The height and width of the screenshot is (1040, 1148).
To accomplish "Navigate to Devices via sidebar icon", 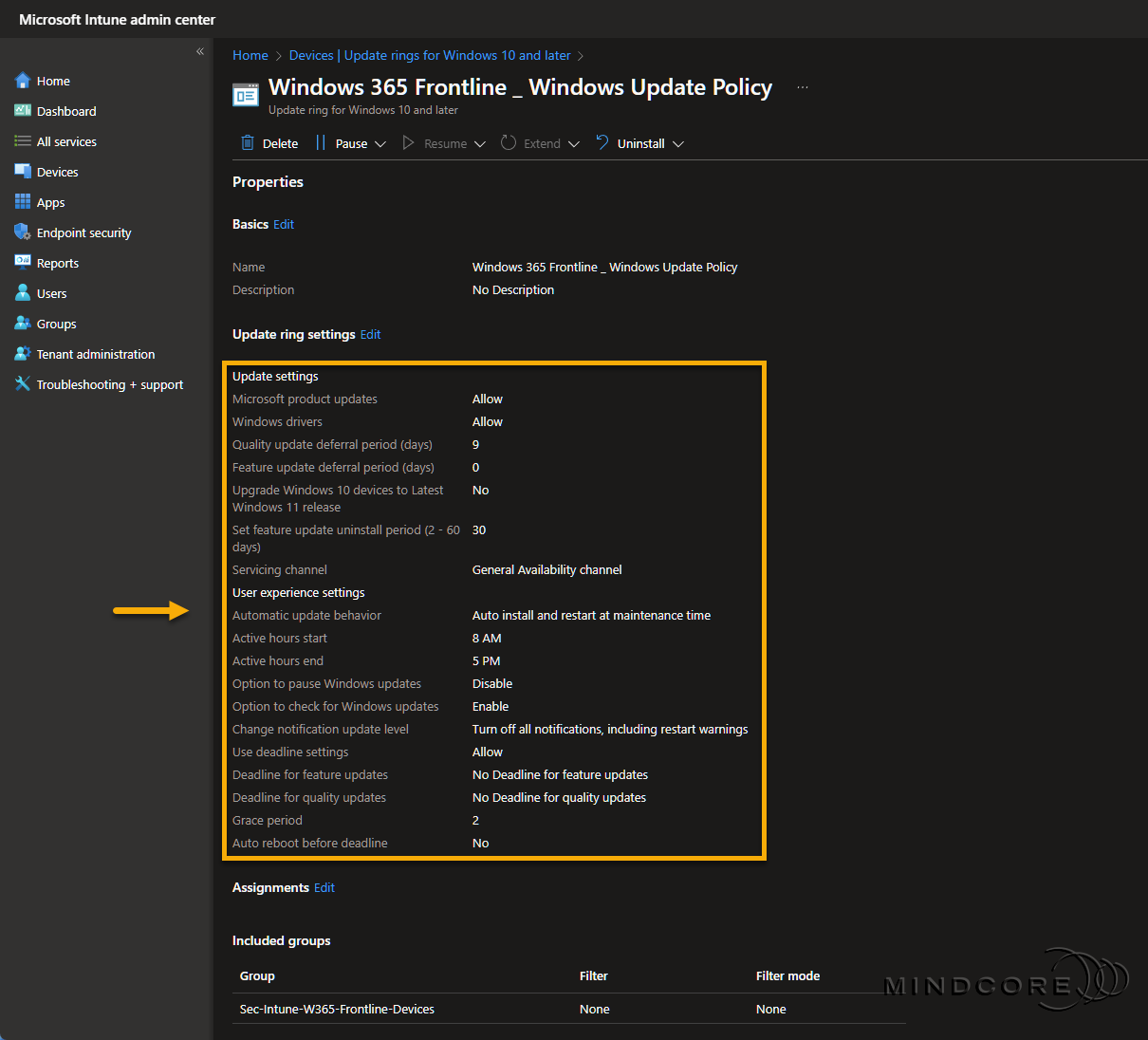I will pos(23,172).
